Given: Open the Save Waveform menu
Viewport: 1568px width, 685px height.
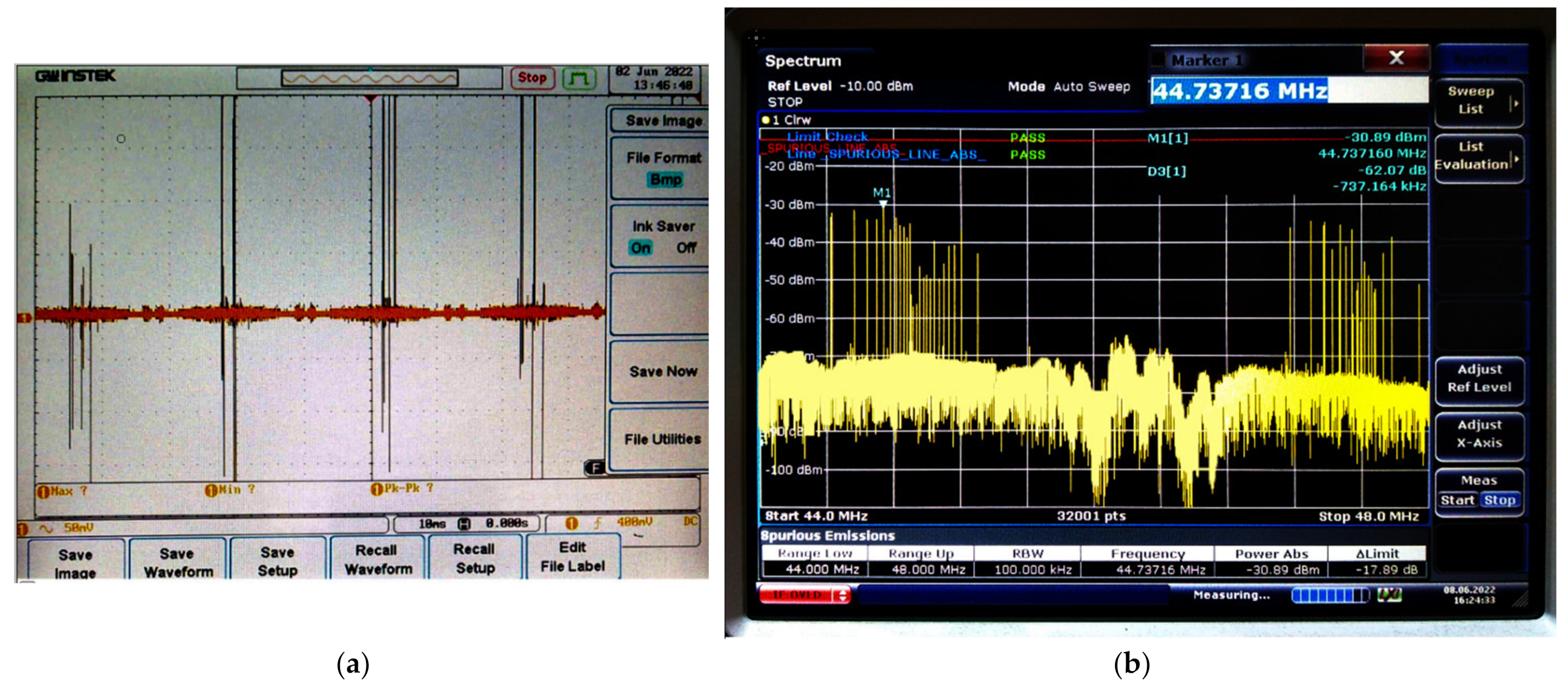Looking at the screenshot, I should pos(178,562).
